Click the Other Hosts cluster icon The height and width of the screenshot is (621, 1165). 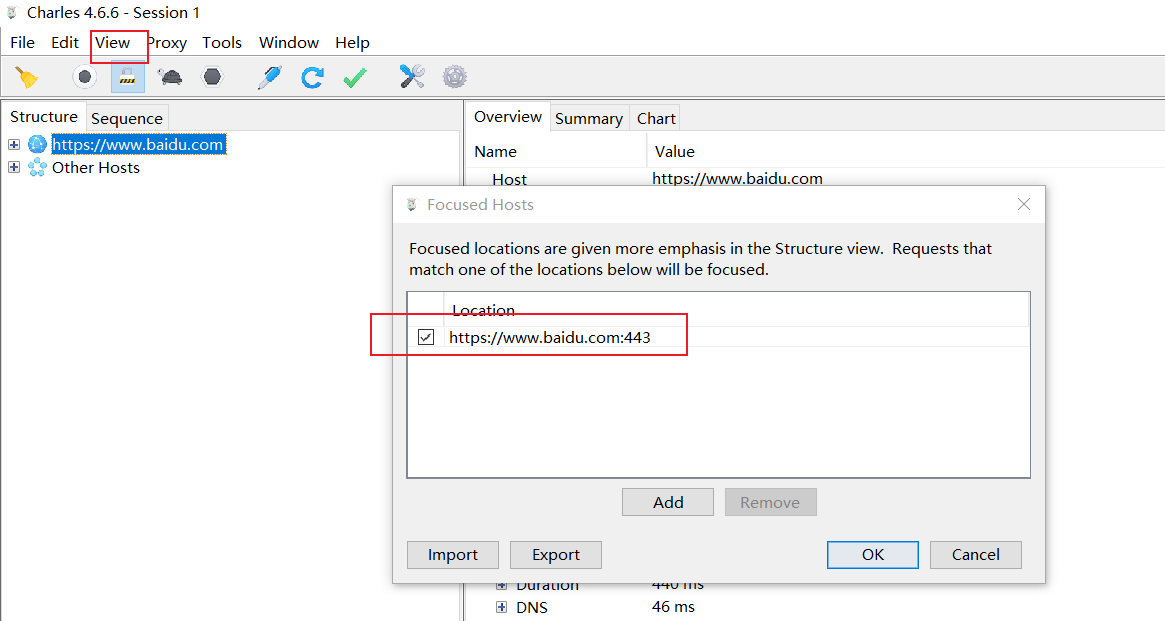tap(37, 167)
